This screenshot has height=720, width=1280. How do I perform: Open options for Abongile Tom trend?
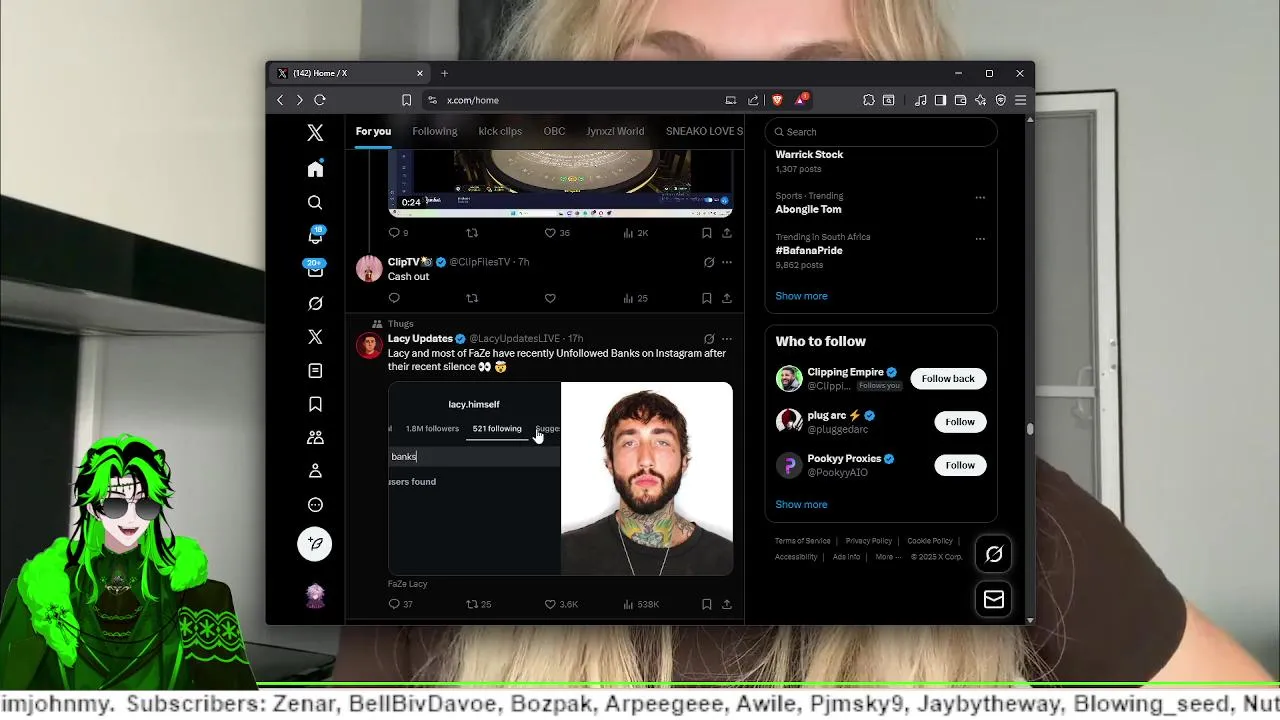click(980, 197)
